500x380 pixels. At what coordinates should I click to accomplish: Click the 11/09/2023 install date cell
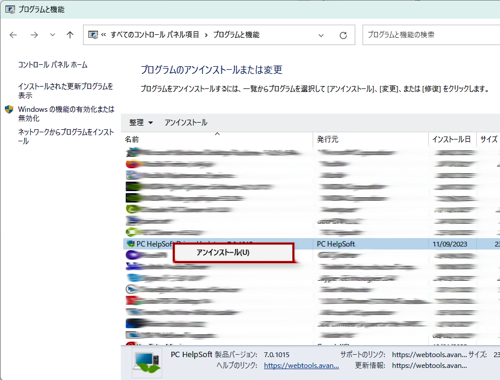pyautogui.click(x=450, y=244)
